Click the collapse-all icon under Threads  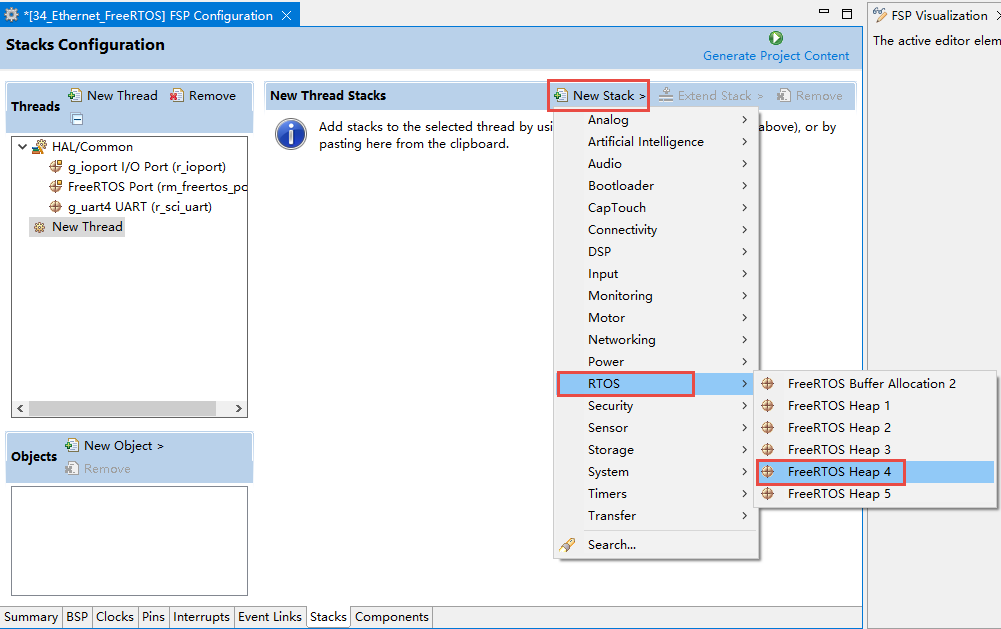[x=77, y=119]
